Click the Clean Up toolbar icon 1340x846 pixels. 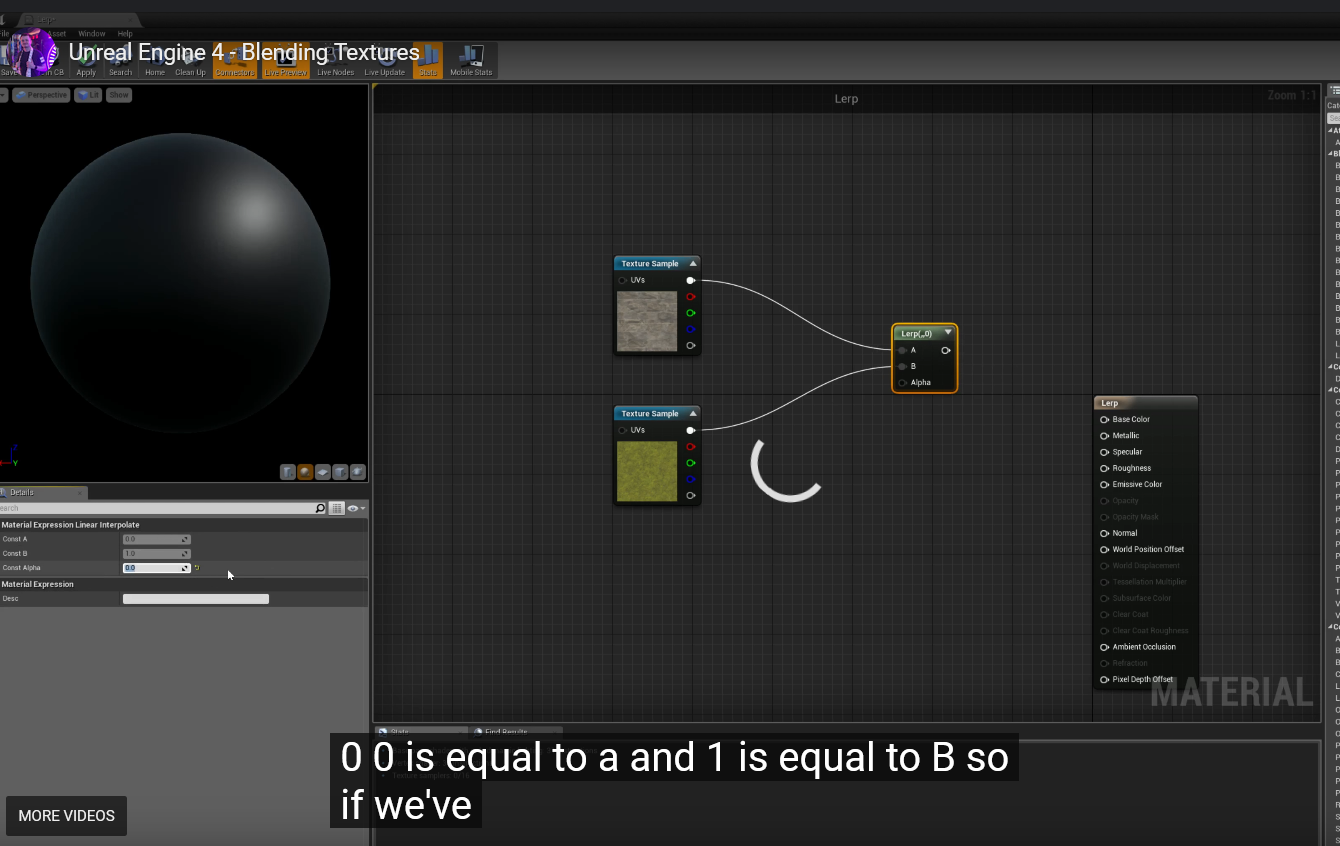point(190,61)
